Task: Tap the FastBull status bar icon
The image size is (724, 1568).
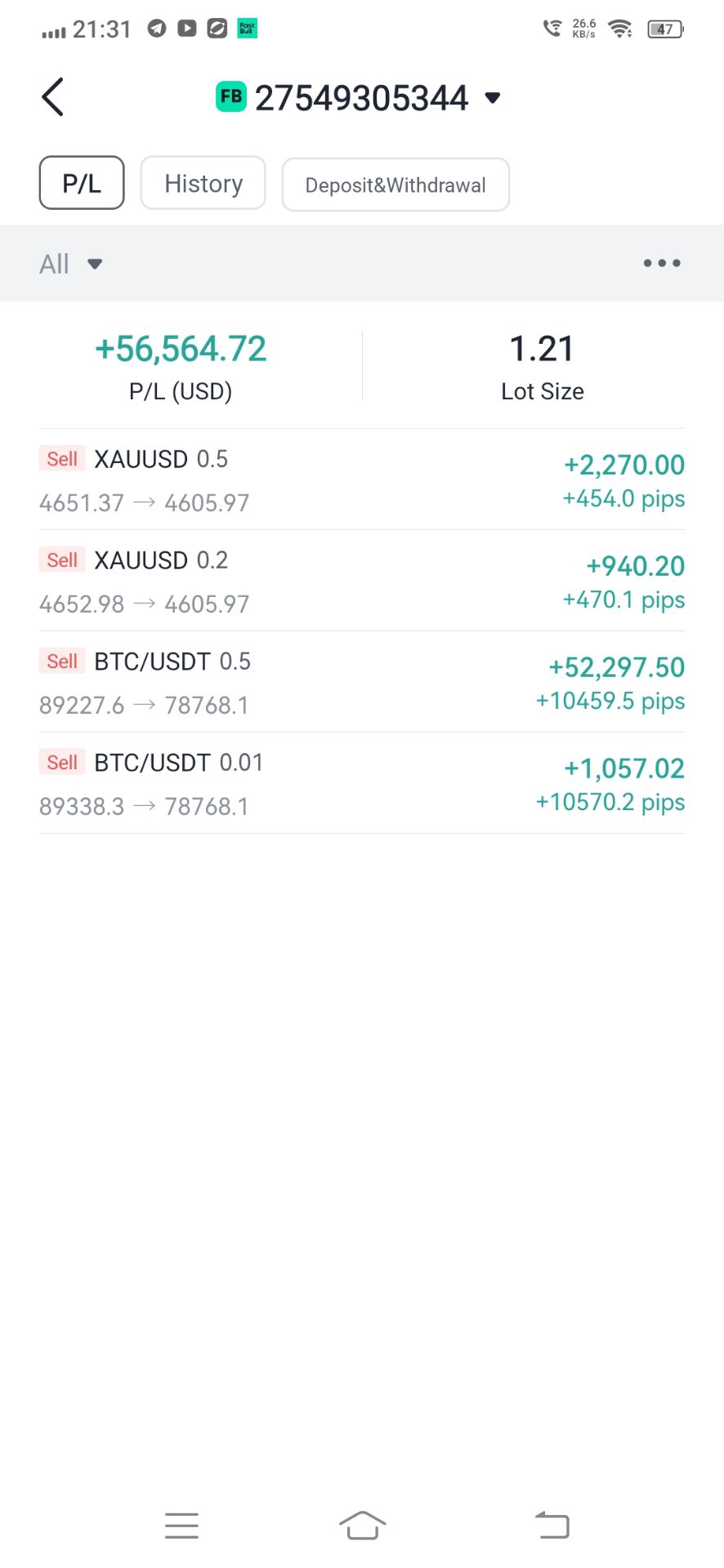Action: tap(247, 29)
